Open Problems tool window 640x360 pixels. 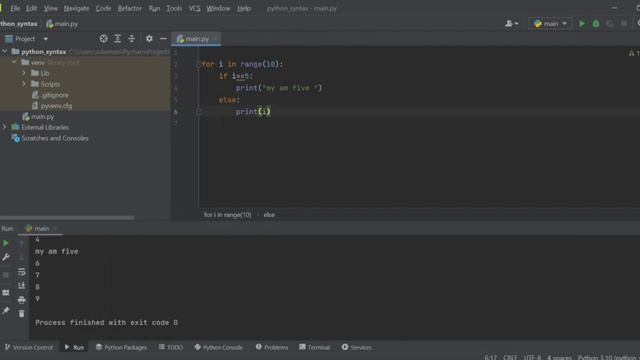click(x=272, y=347)
